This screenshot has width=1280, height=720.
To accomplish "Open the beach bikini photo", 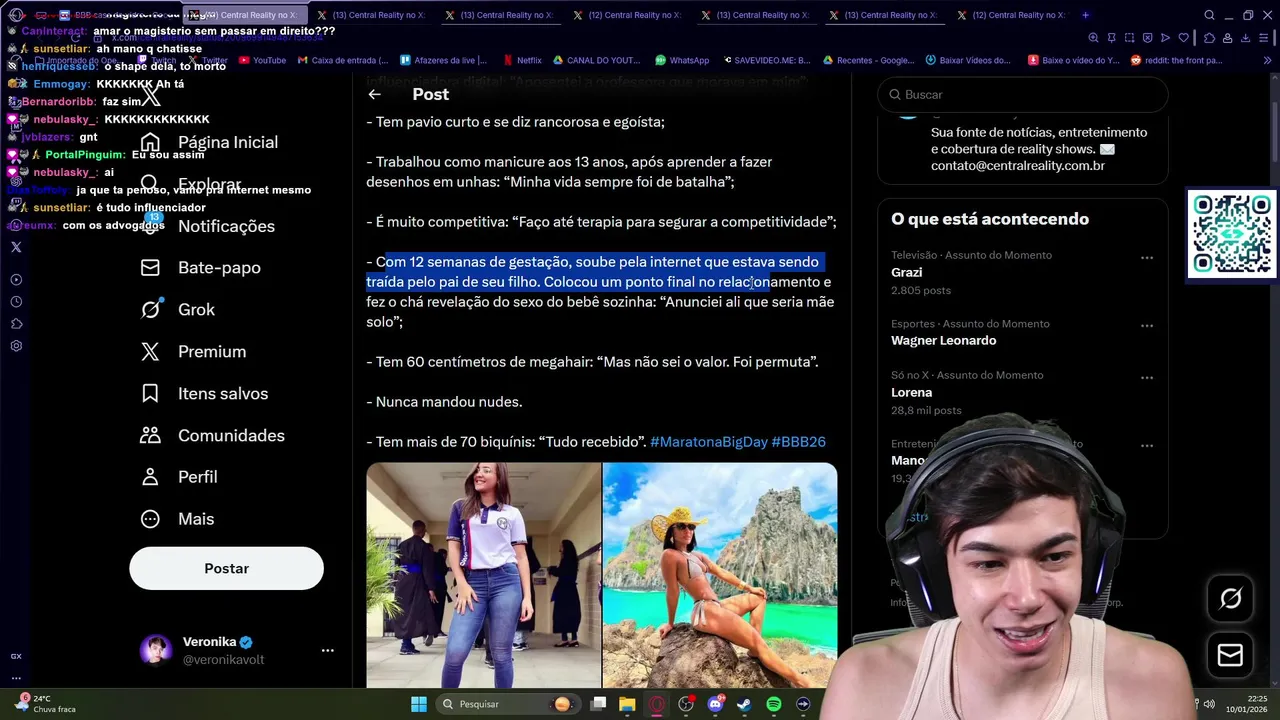I will (x=720, y=575).
